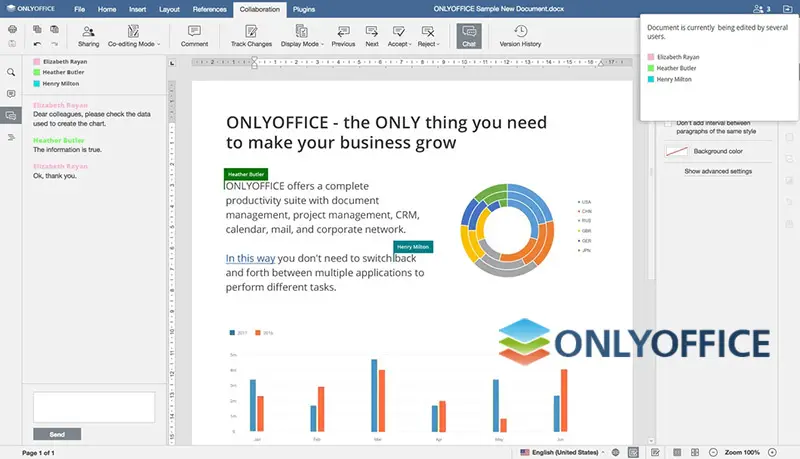Toggle Track Changes

(x=251, y=36)
